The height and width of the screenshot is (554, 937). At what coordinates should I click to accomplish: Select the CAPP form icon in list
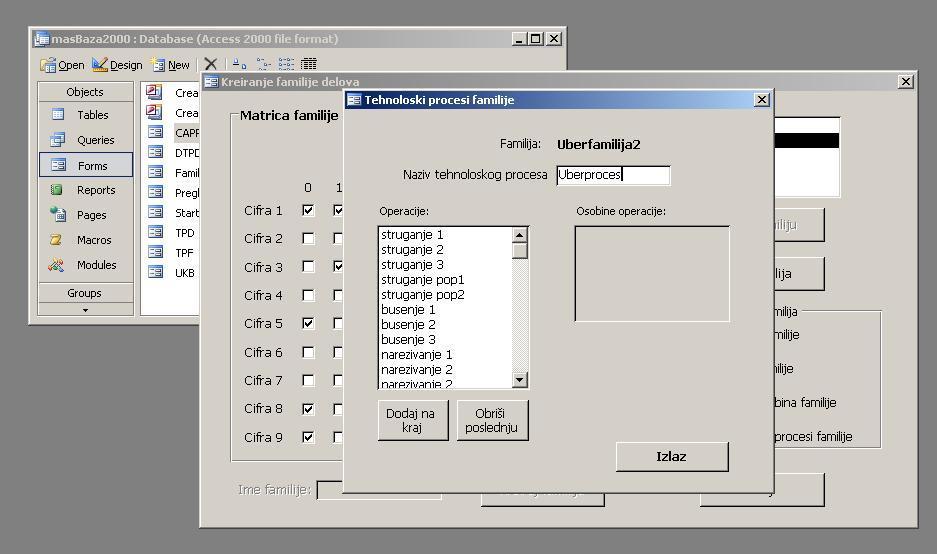[x=155, y=132]
